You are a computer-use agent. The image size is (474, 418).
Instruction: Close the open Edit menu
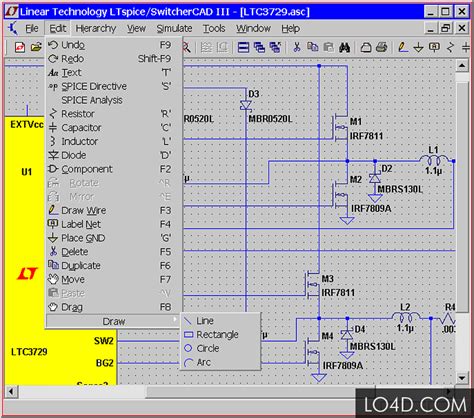(x=57, y=29)
